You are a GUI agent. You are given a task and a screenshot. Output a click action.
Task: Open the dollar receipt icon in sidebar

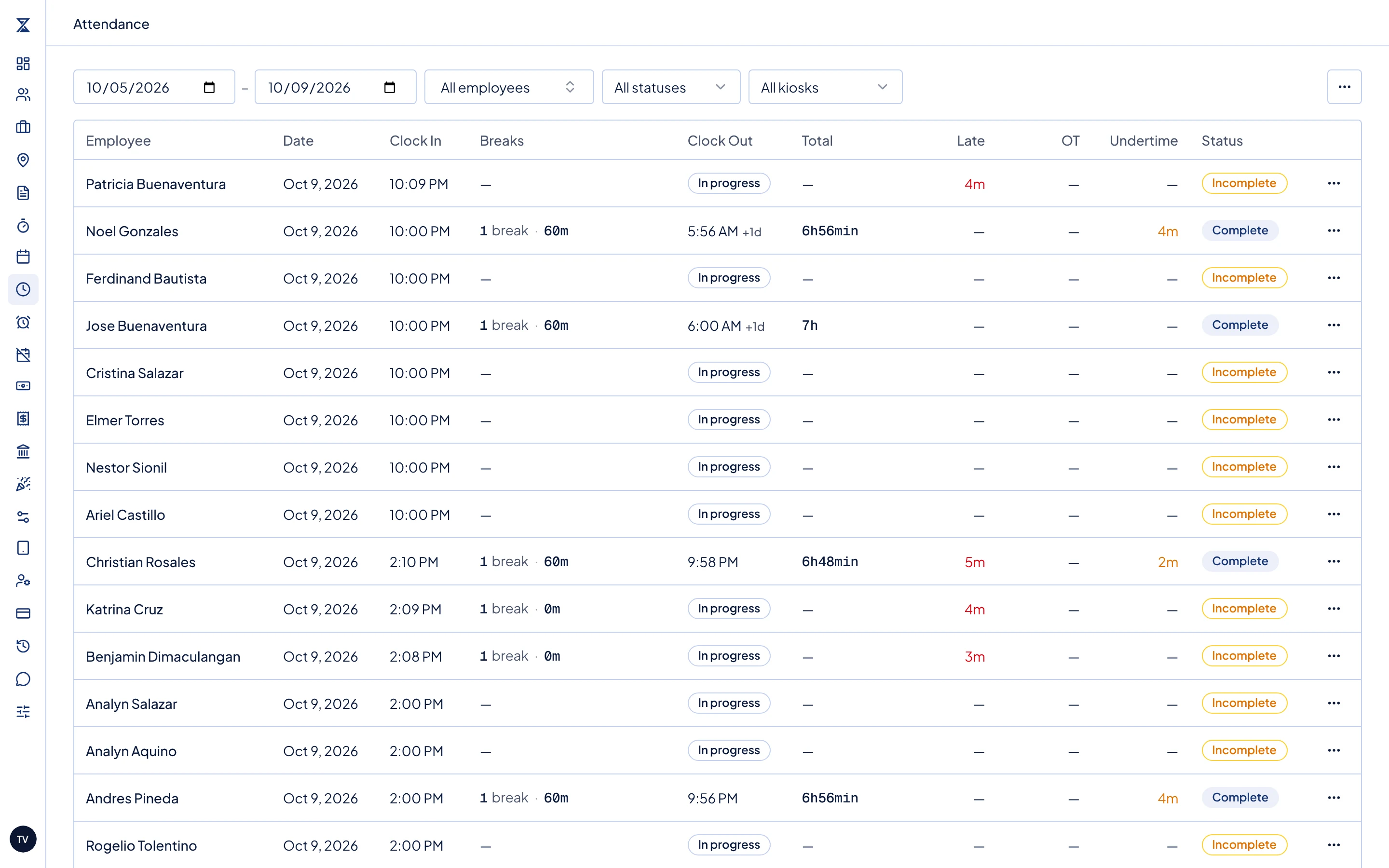(x=23, y=419)
